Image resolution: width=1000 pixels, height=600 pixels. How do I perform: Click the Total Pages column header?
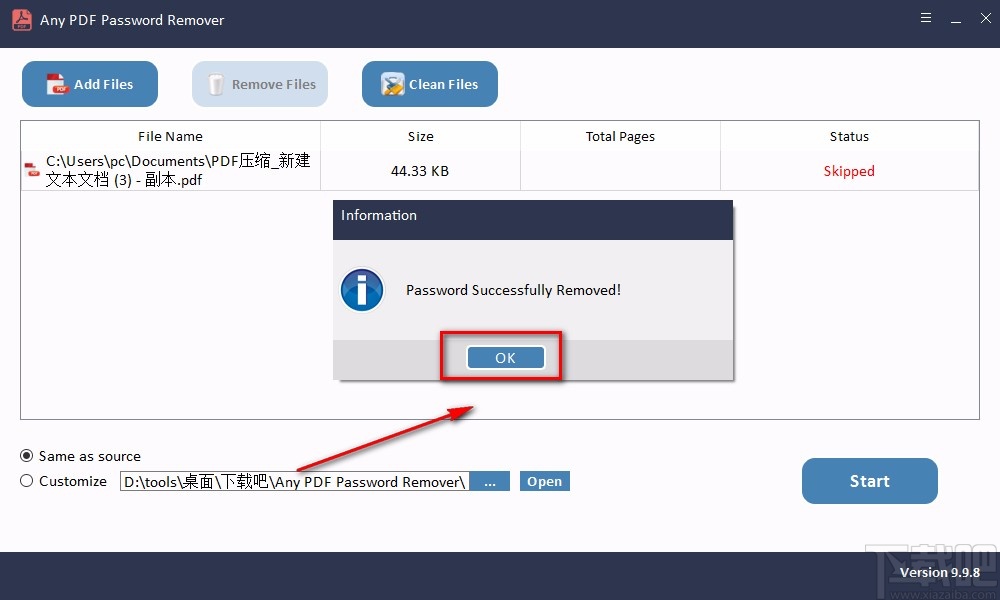pos(620,136)
